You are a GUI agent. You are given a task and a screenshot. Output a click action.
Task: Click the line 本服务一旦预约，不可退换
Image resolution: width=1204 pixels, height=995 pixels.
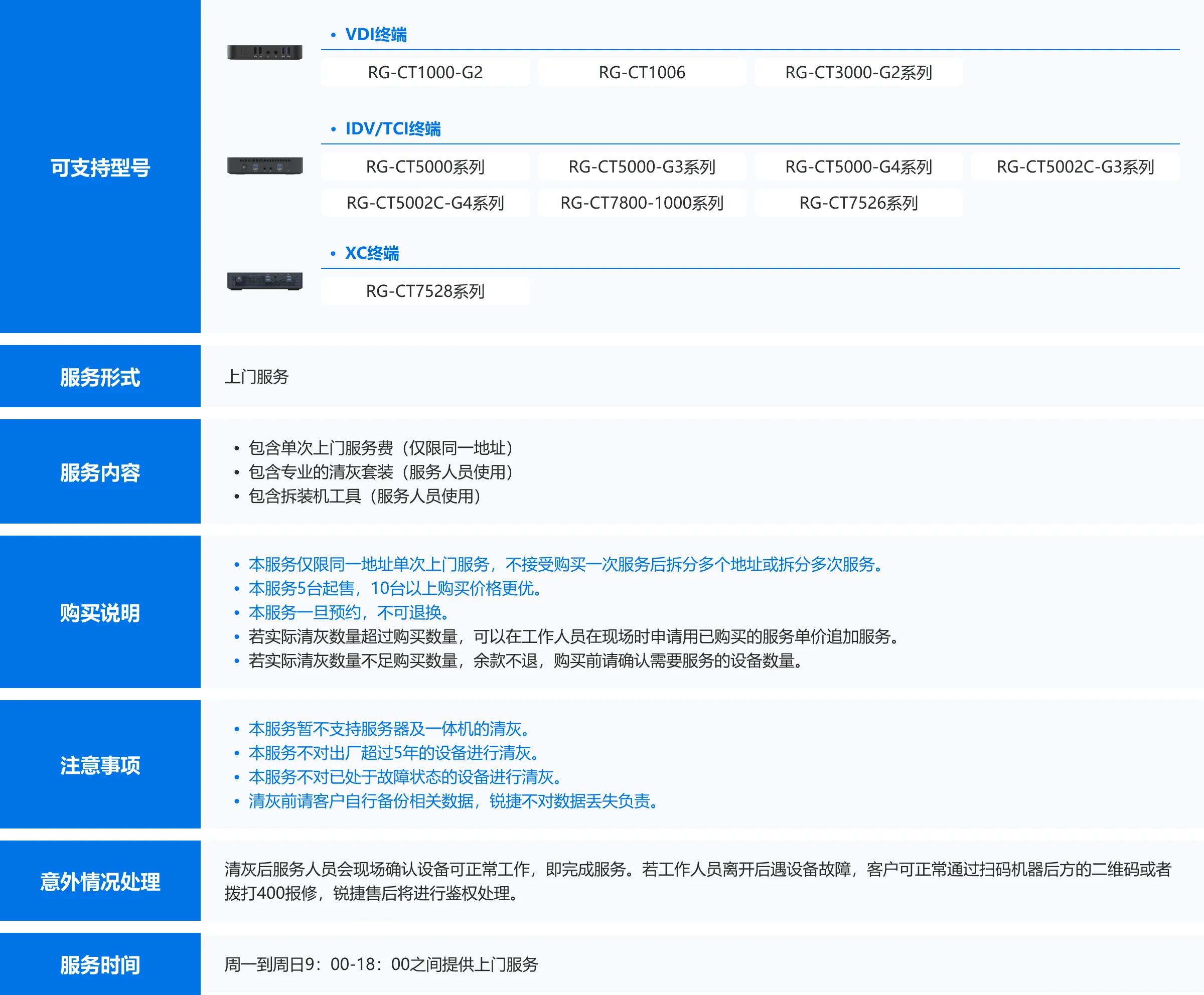(349, 612)
